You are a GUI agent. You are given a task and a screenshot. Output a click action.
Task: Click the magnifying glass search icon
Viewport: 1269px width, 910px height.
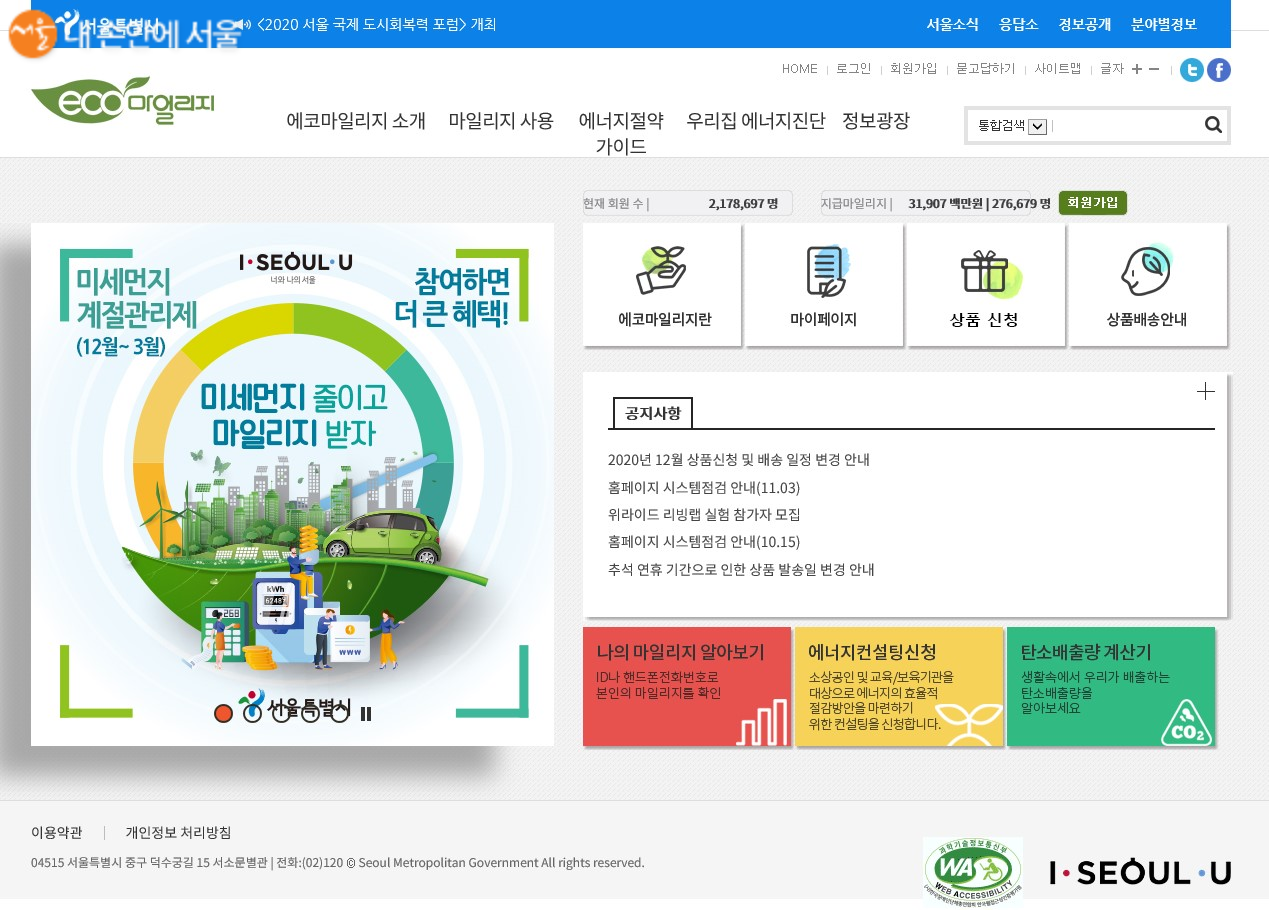[x=1213, y=125]
